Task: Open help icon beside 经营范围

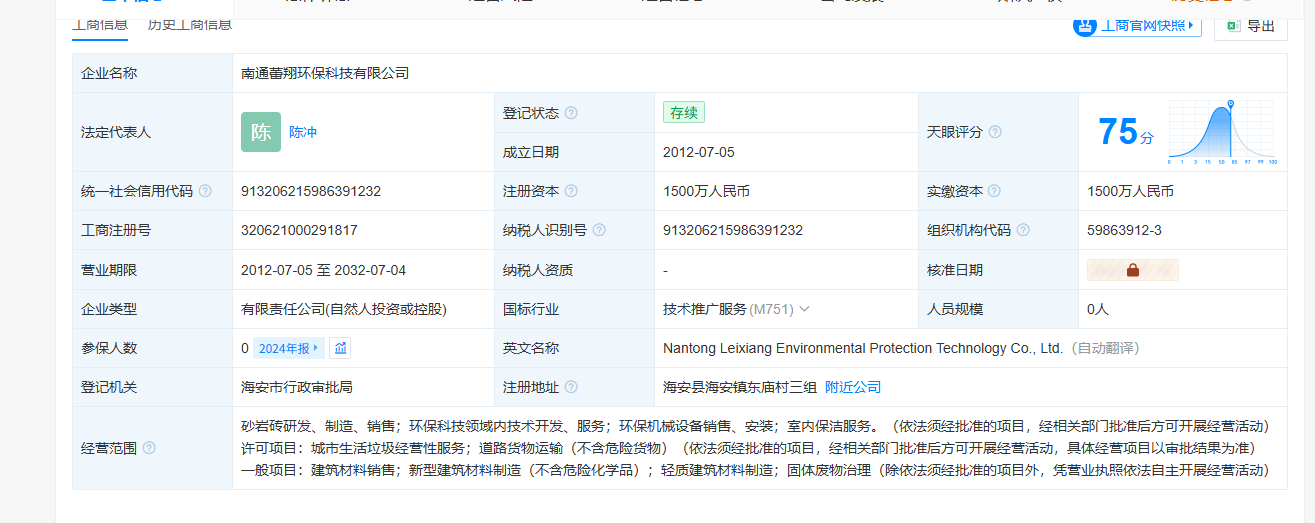Action: point(149,448)
